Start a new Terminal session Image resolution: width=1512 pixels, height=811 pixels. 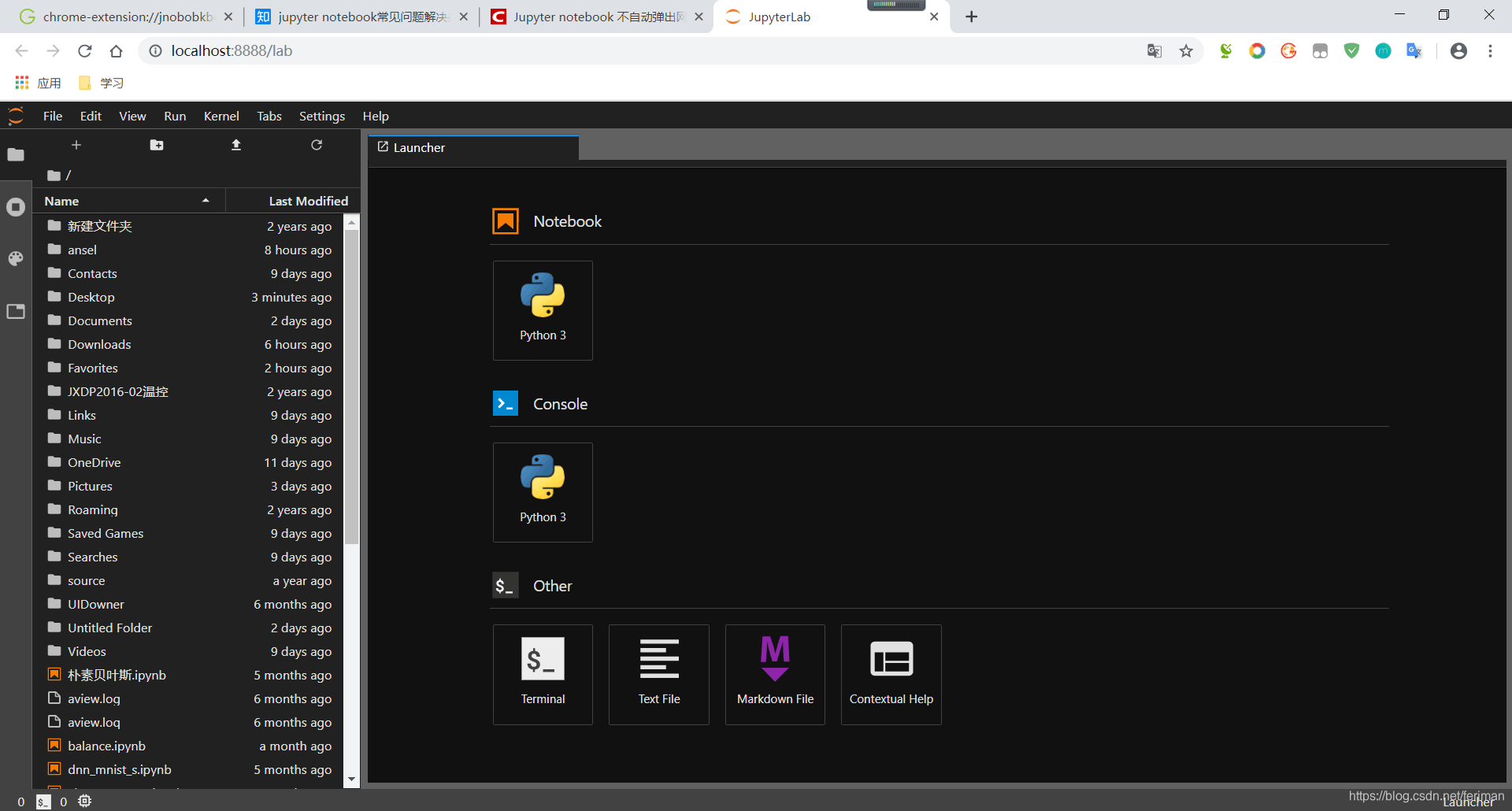coord(543,674)
